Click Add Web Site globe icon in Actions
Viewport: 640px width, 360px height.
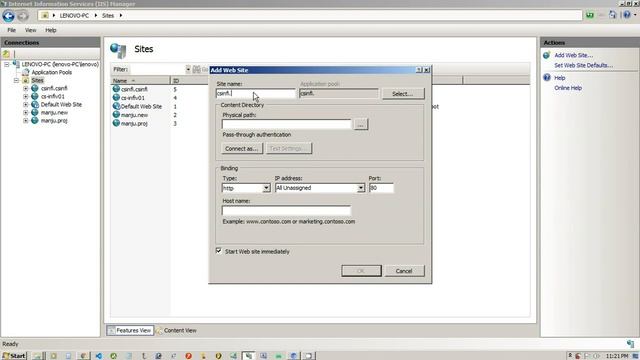tap(547, 55)
